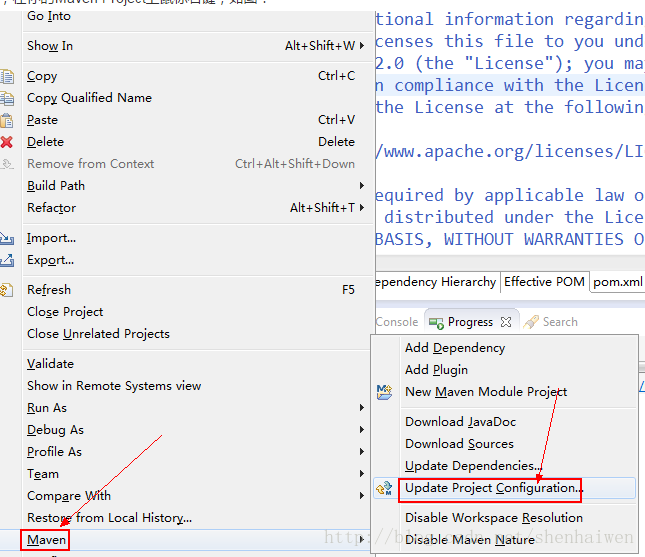645x557 pixels.
Task: Click the Import icon
Action: click(x=7, y=238)
